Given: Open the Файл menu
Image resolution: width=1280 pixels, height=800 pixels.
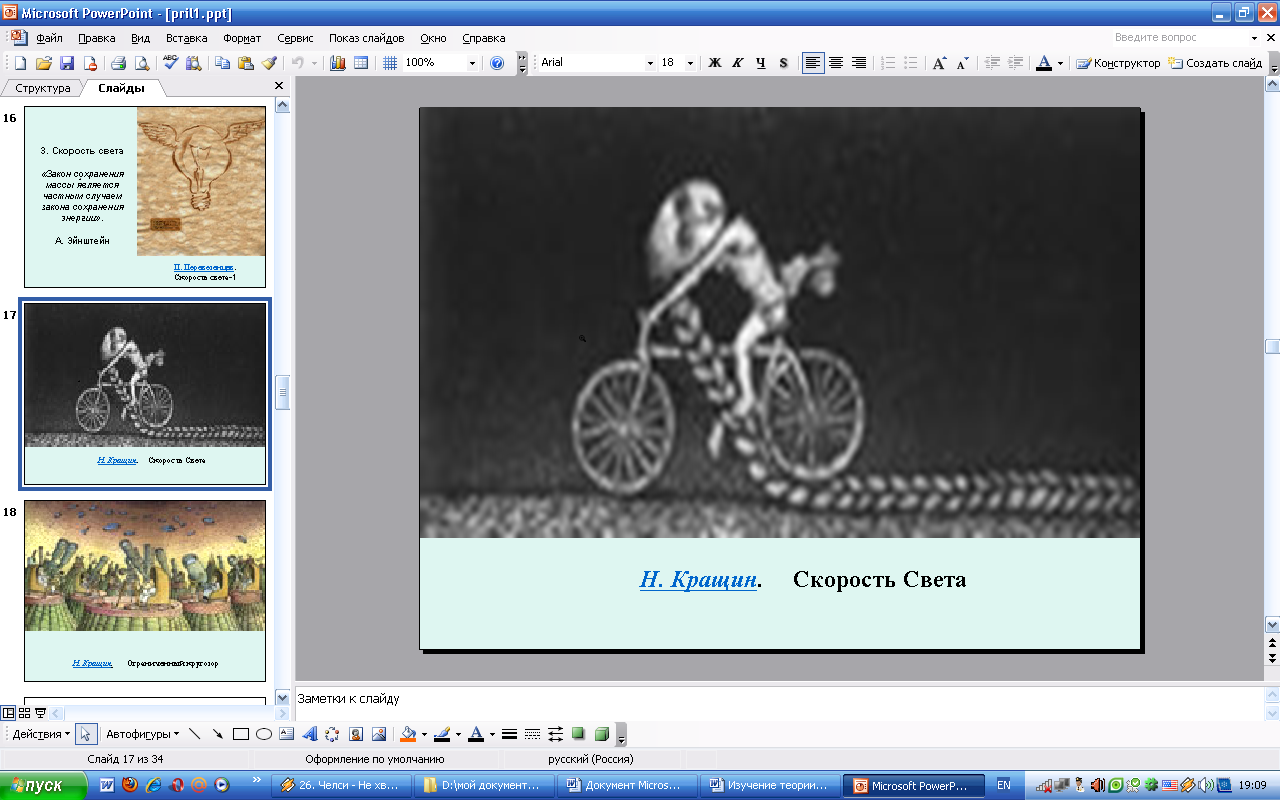Looking at the screenshot, I should pyautogui.click(x=49, y=38).
